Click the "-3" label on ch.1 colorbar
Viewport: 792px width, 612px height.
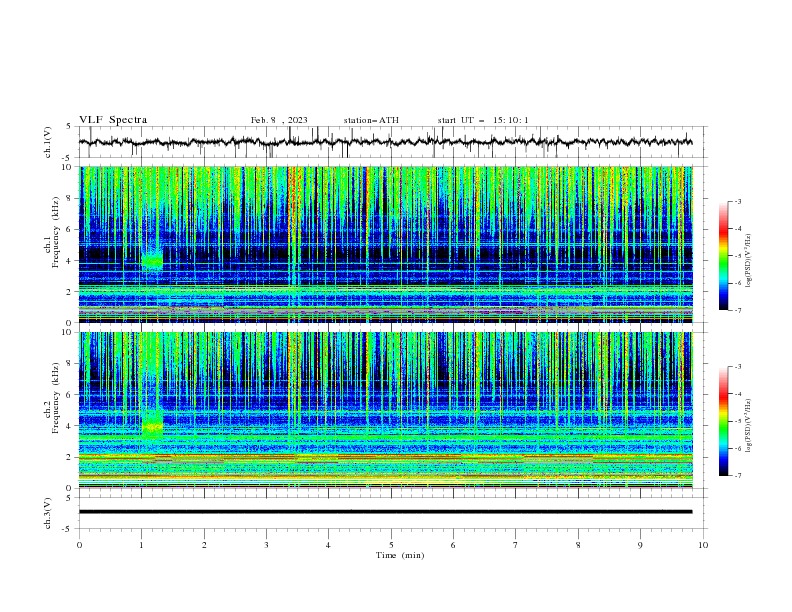tap(737, 201)
